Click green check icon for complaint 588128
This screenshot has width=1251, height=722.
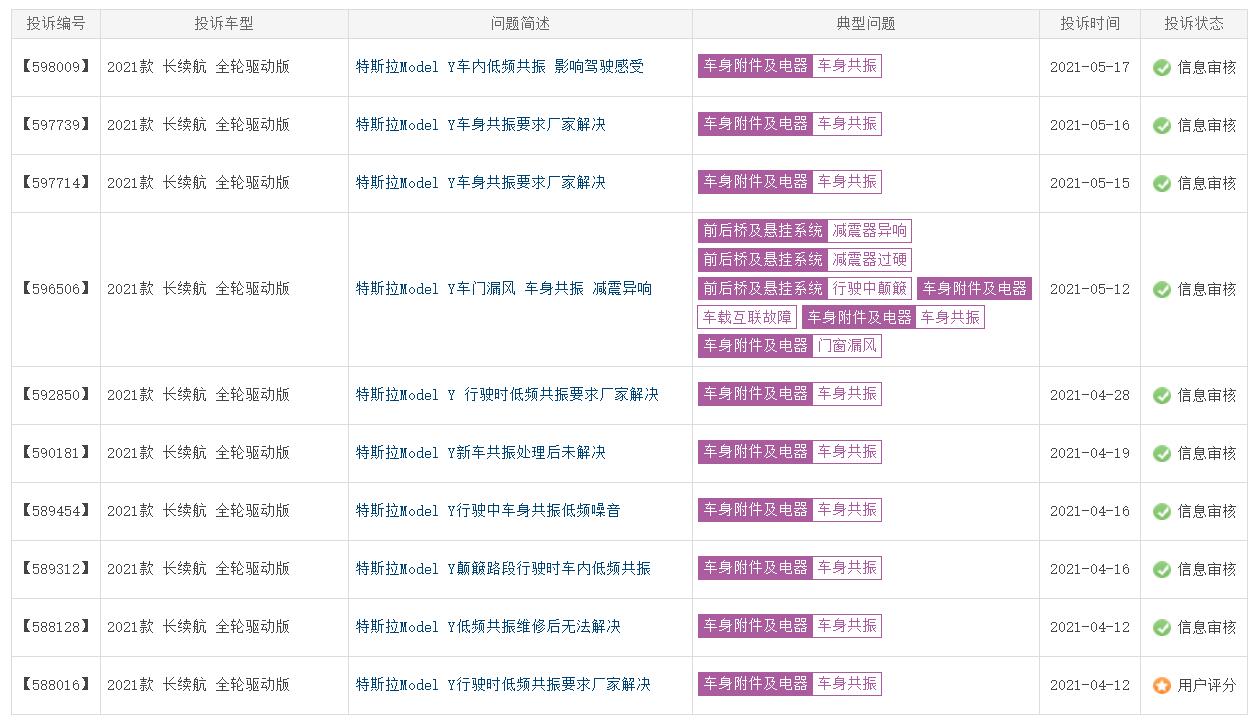pos(1161,628)
